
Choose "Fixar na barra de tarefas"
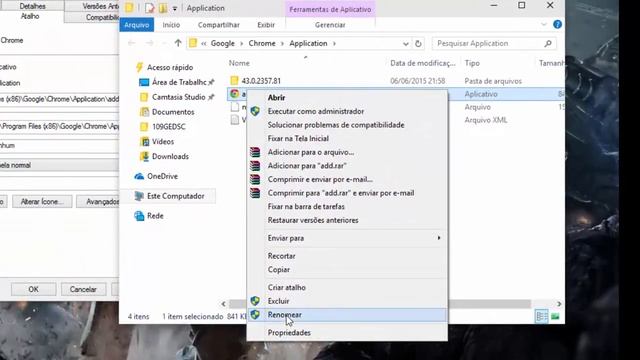[x=306, y=207]
